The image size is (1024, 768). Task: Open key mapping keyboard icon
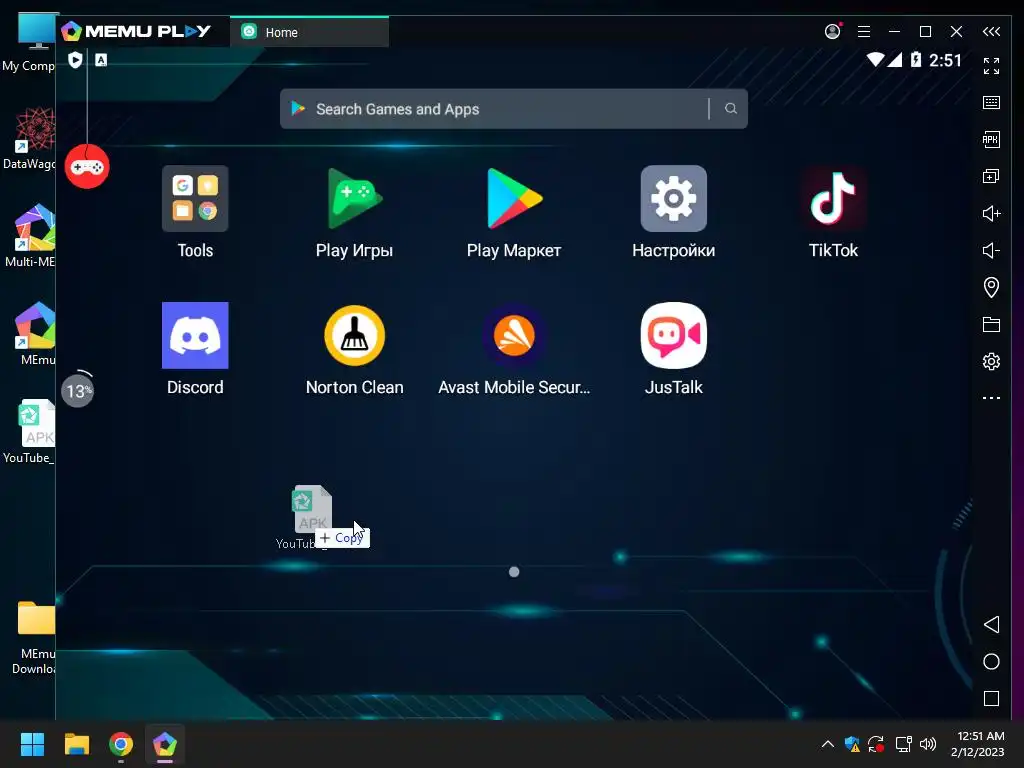point(991,103)
